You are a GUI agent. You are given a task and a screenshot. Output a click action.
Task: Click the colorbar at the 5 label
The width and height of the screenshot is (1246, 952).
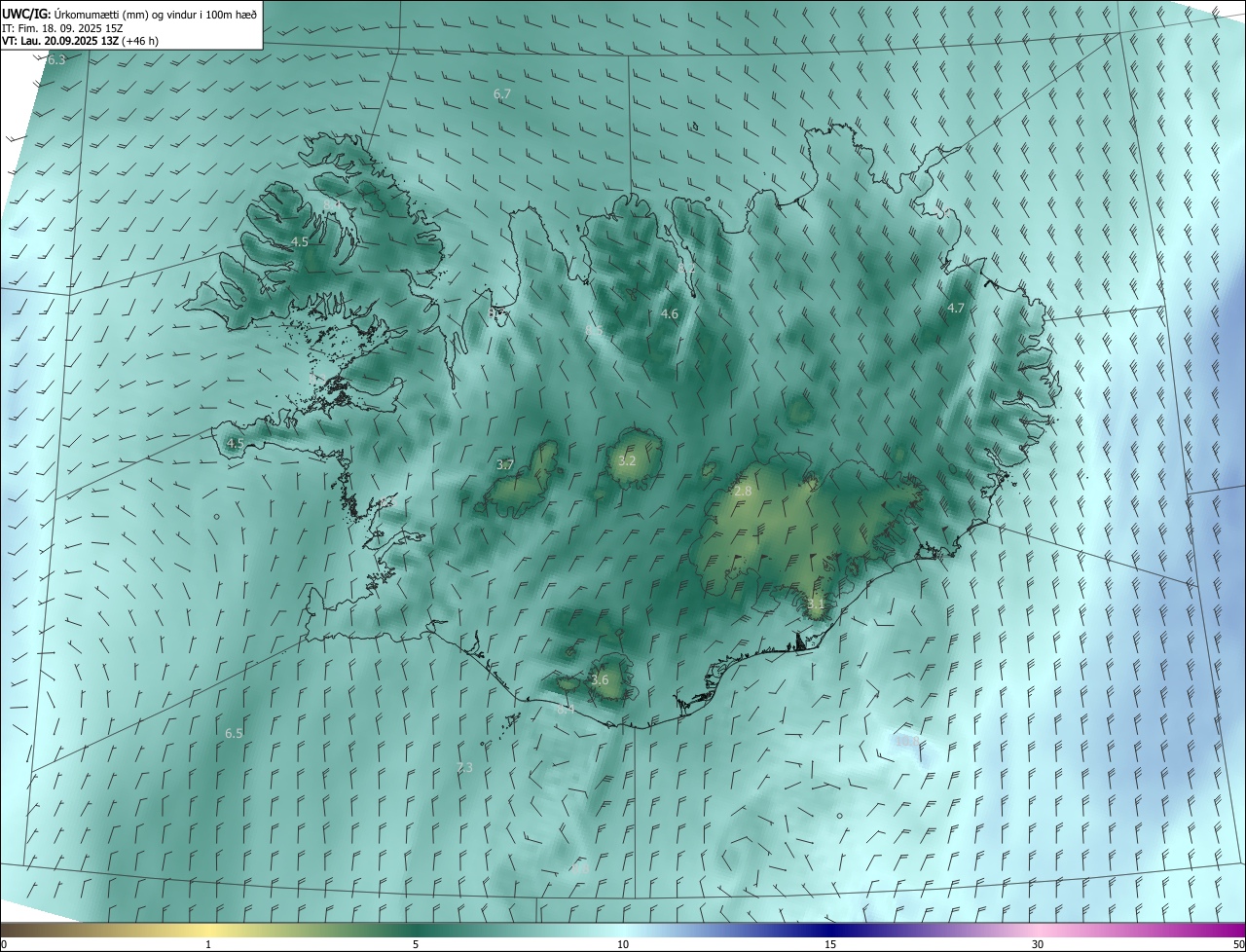[x=416, y=944]
